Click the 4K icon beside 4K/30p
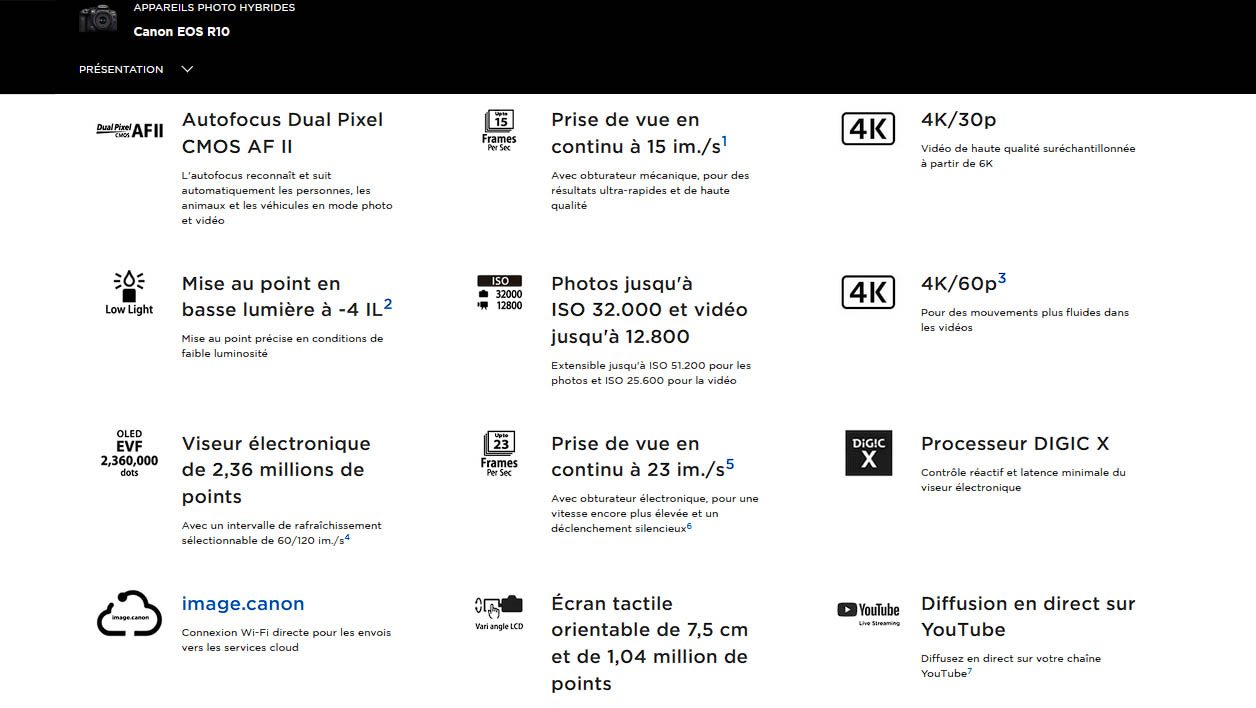This screenshot has height=708, width=1256. pos(868,129)
